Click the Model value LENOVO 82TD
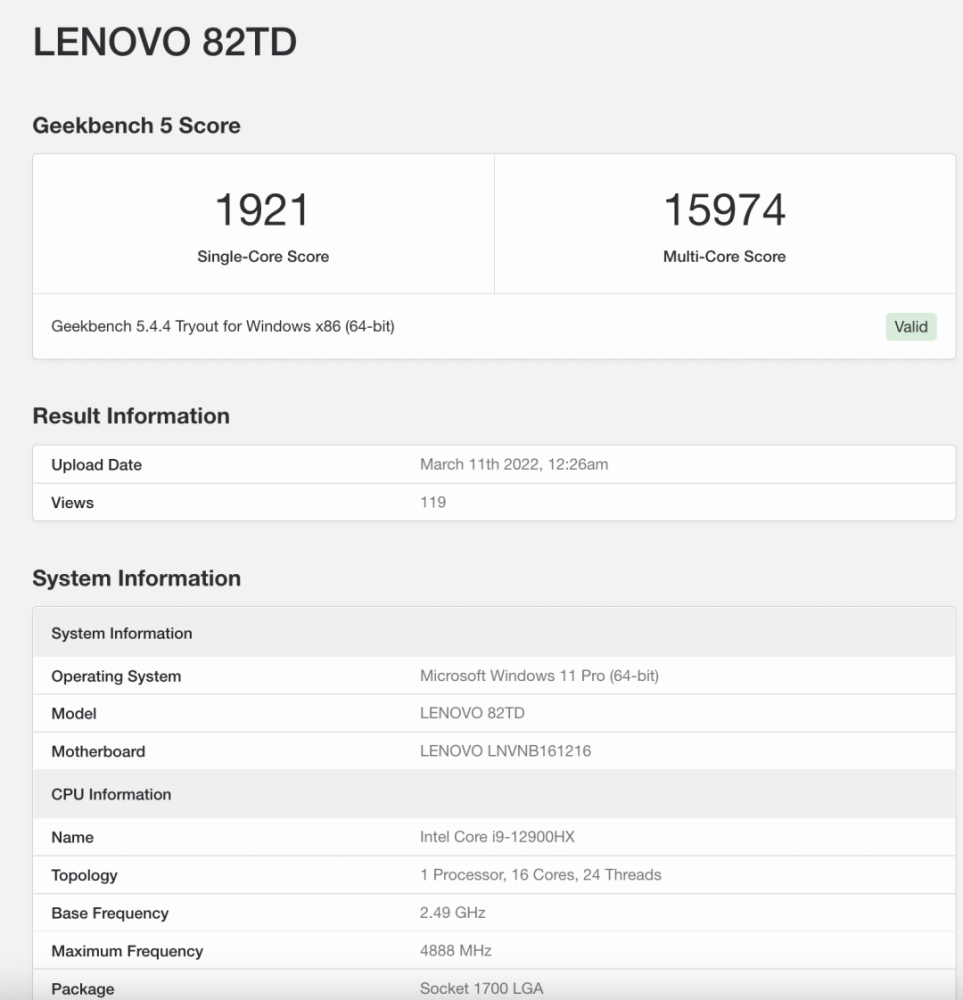963x1000 pixels. pos(472,714)
